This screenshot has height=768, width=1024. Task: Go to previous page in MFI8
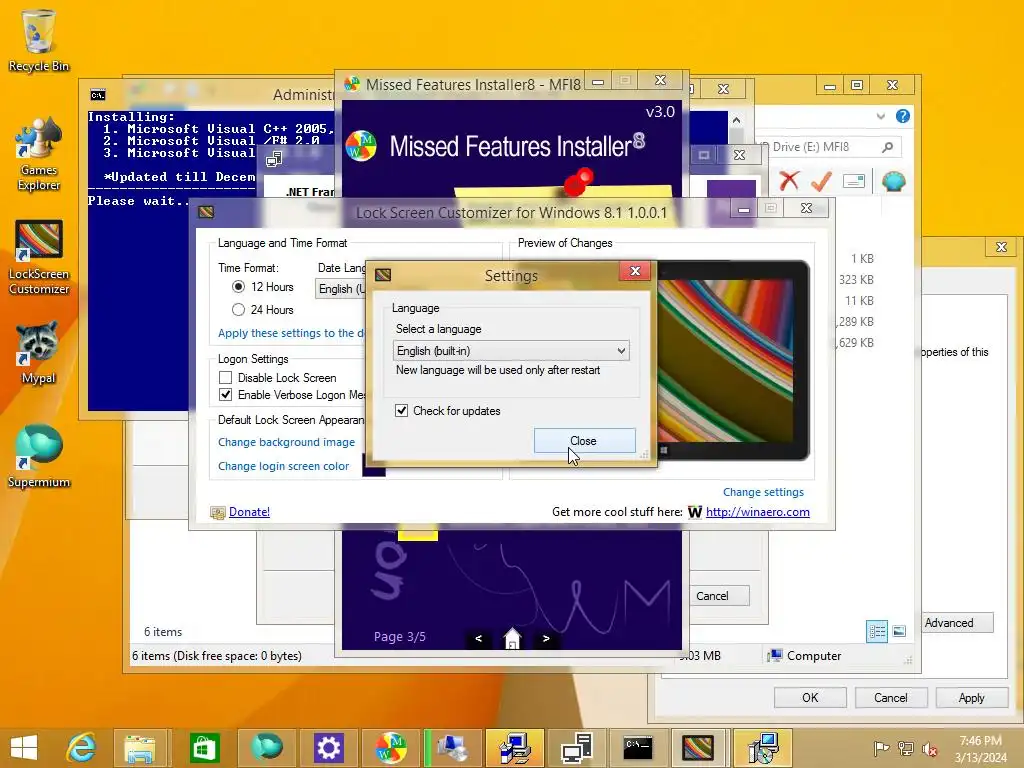479,638
